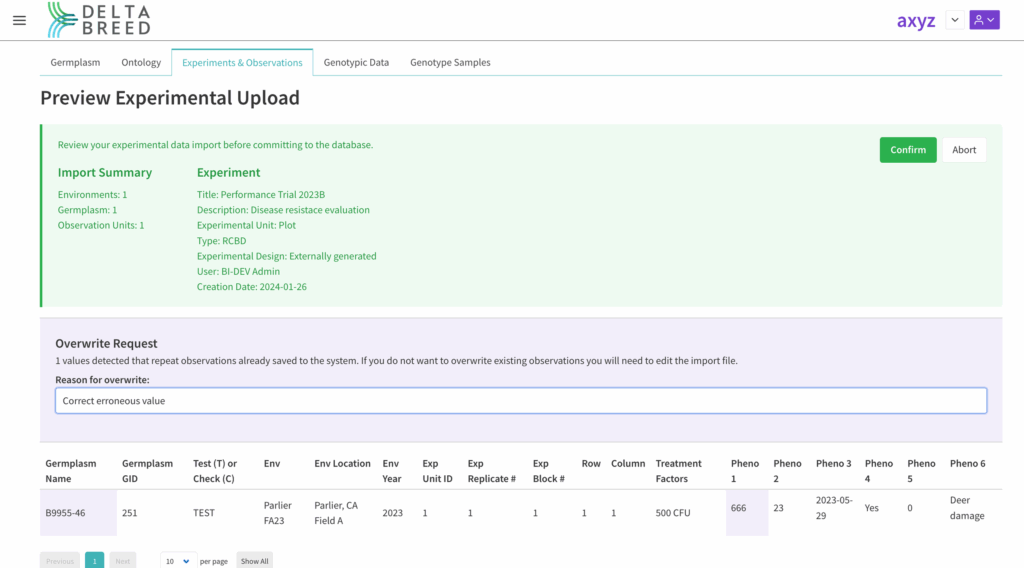Click the B9955-46 germplasm name cell
1024x568 pixels.
click(x=66, y=512)
